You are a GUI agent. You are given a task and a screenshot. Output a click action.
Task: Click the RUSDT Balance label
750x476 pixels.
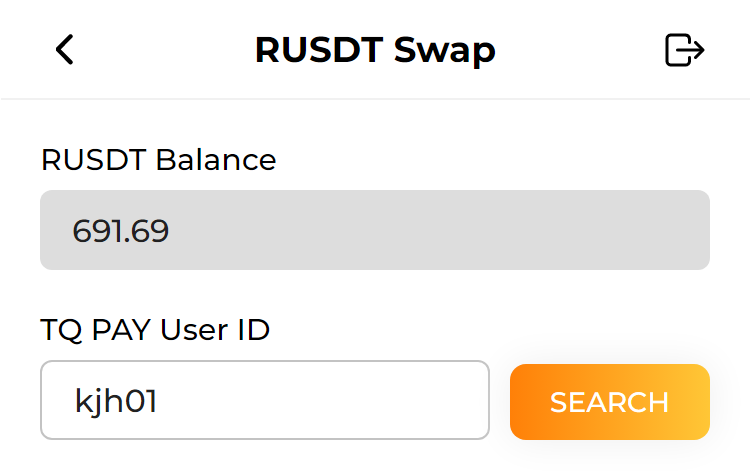pyautogui.click(x=158, y=159)
